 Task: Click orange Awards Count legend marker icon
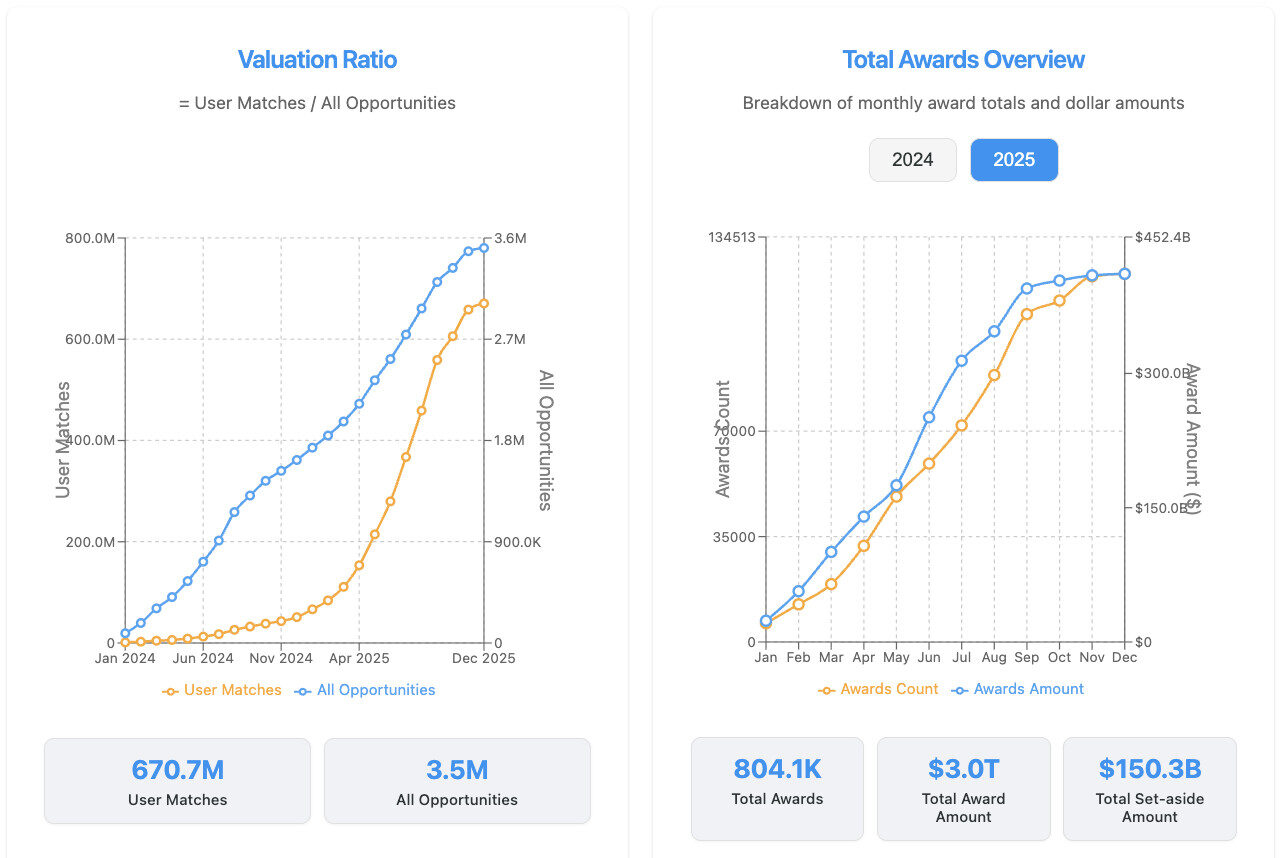tap(827, 690)
